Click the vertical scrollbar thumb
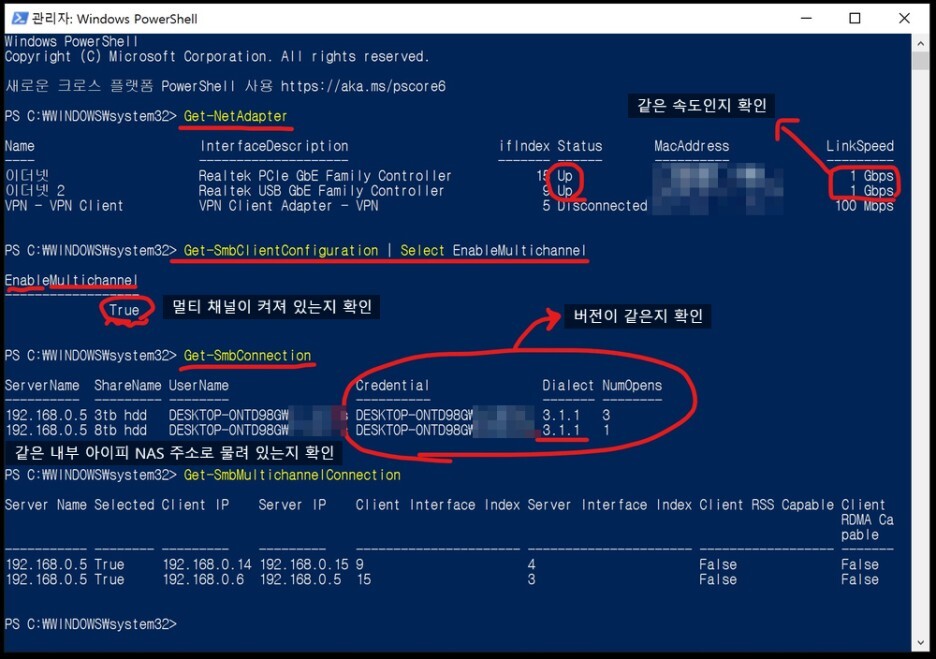936x659 pixels. (x=920, y=60)
